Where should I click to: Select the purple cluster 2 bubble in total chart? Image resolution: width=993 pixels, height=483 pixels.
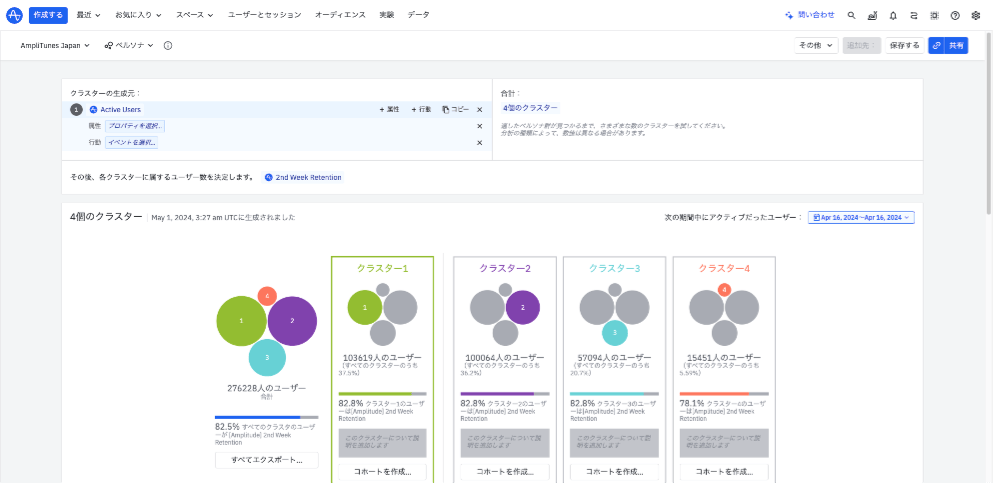pyautogui.click(x=292, y=321)
